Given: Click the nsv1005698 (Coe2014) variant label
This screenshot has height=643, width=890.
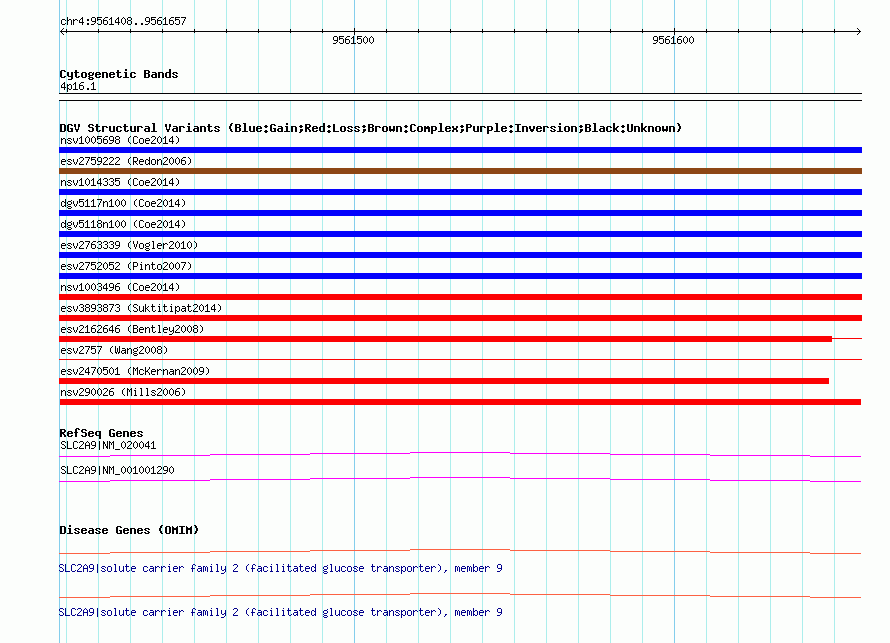Looking at the screenshot, I should [120, 140].
